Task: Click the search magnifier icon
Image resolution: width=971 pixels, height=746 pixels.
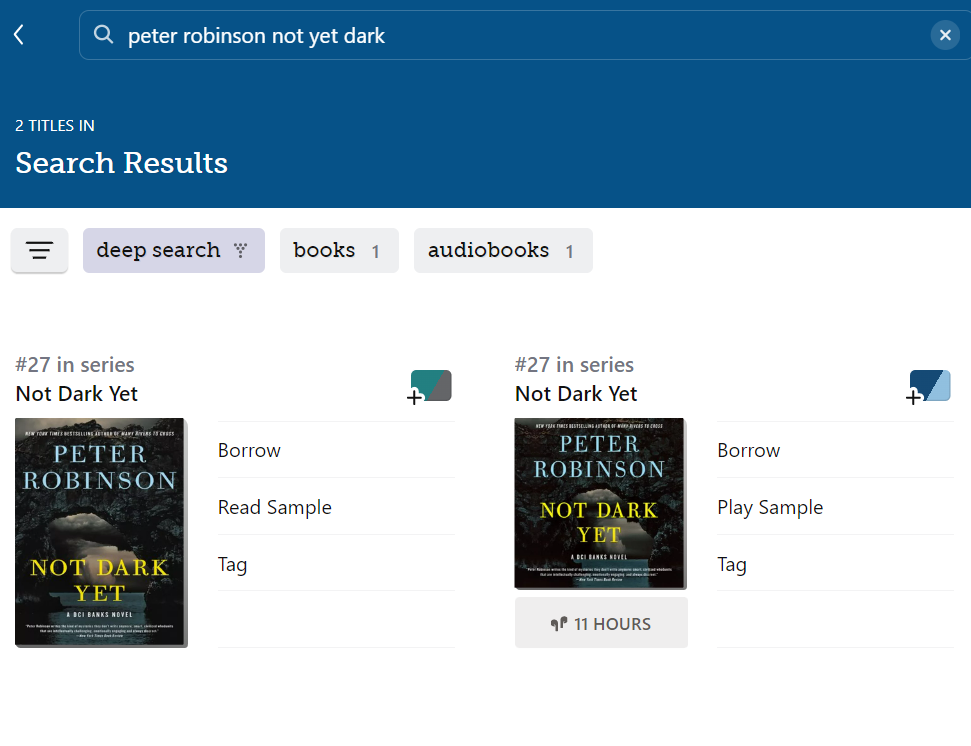Action: pyautogui.click(x=103, y=35)
